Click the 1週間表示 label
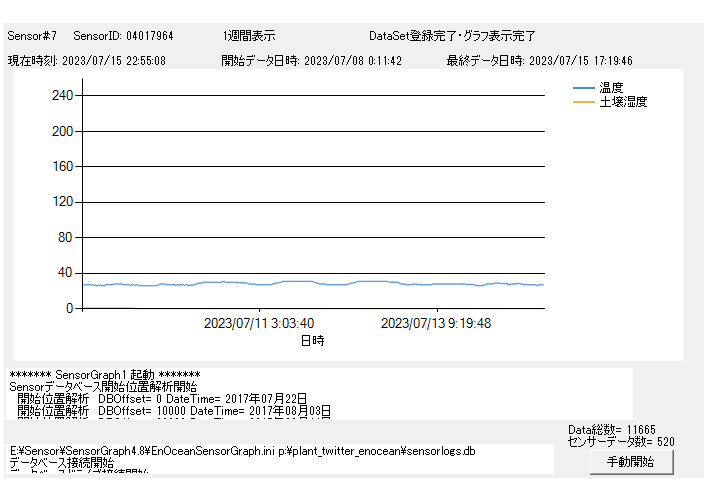This screenshot has width=708, height=482. (249, 36)
